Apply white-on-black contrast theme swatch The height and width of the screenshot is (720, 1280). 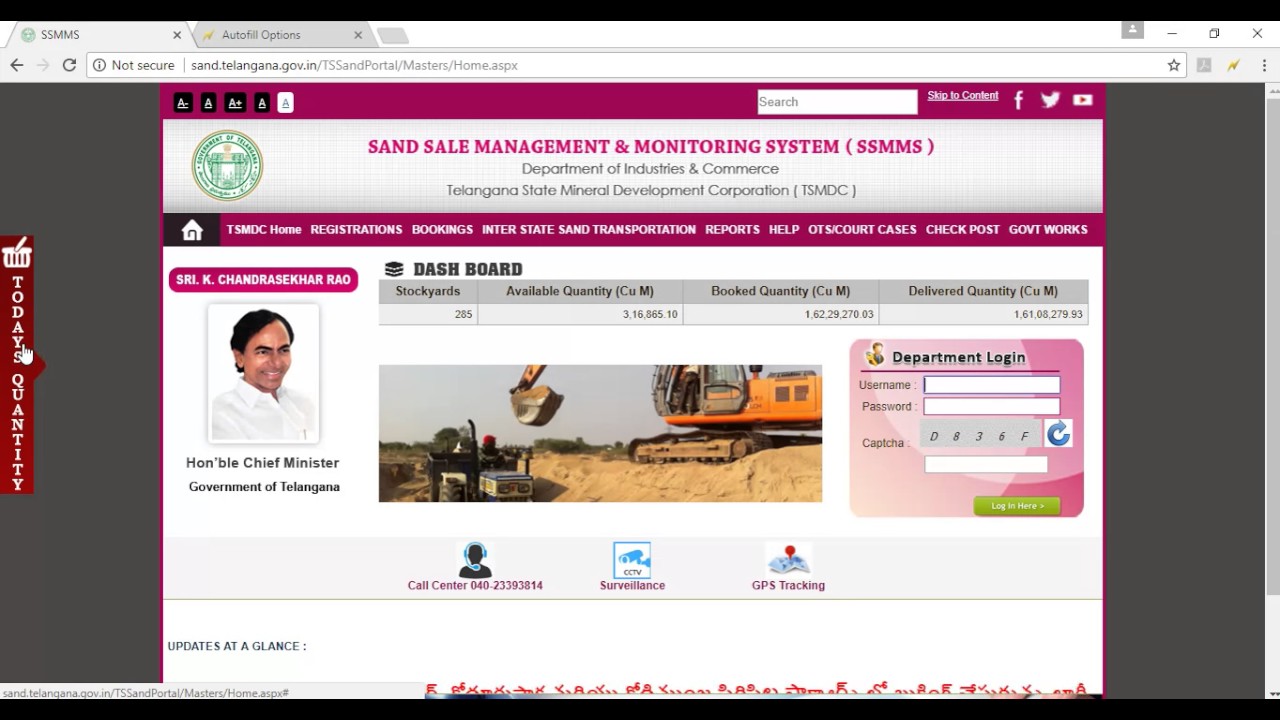point(262,103)
